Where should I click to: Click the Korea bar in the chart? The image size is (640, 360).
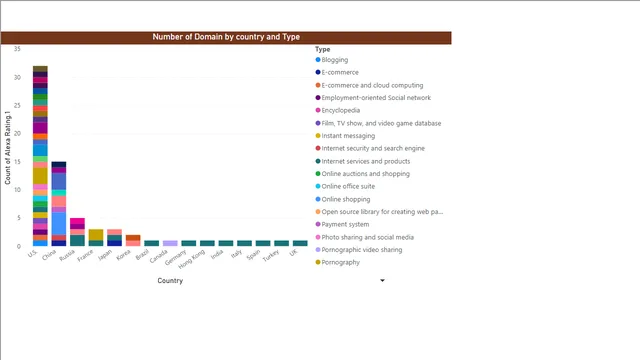(133, 240)
